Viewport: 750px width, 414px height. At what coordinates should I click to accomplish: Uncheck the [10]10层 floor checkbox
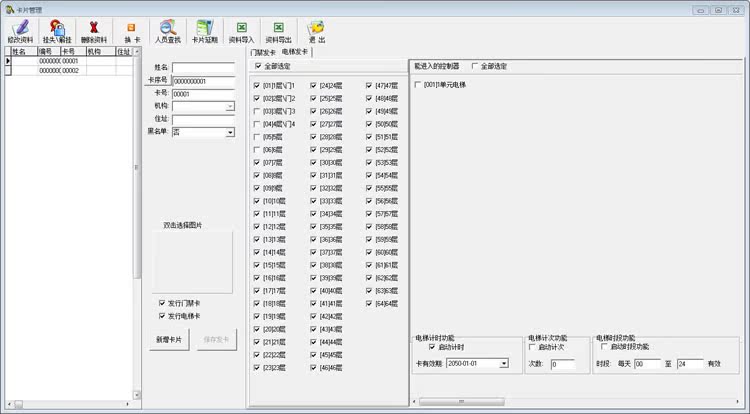tap(257, 201)
